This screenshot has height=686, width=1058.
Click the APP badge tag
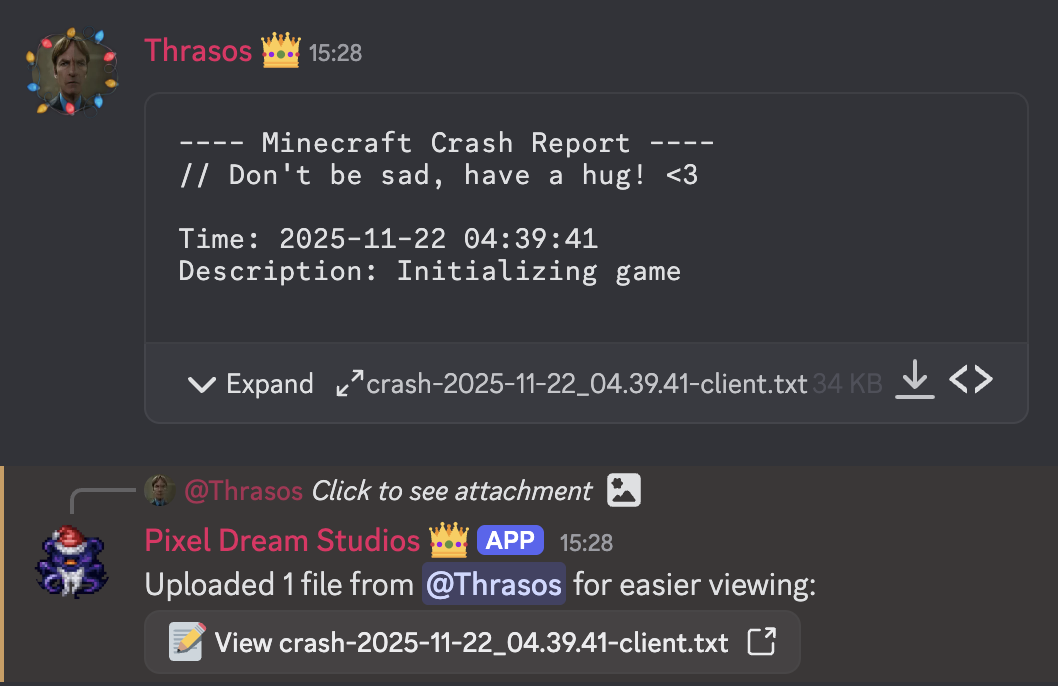[511, 541]
